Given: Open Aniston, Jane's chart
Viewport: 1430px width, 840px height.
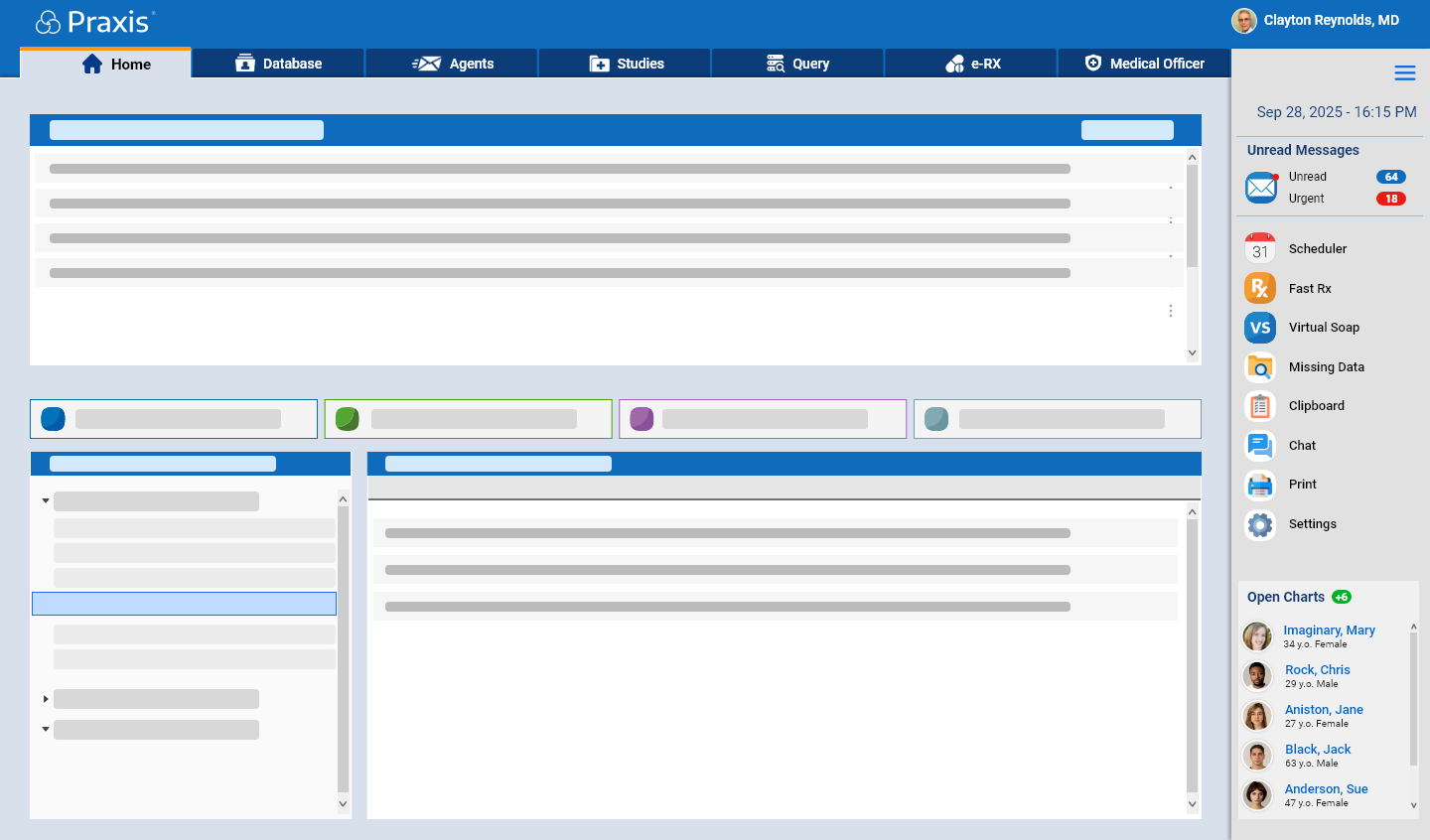Looking at the screenshot, I should click(1324, 709).
